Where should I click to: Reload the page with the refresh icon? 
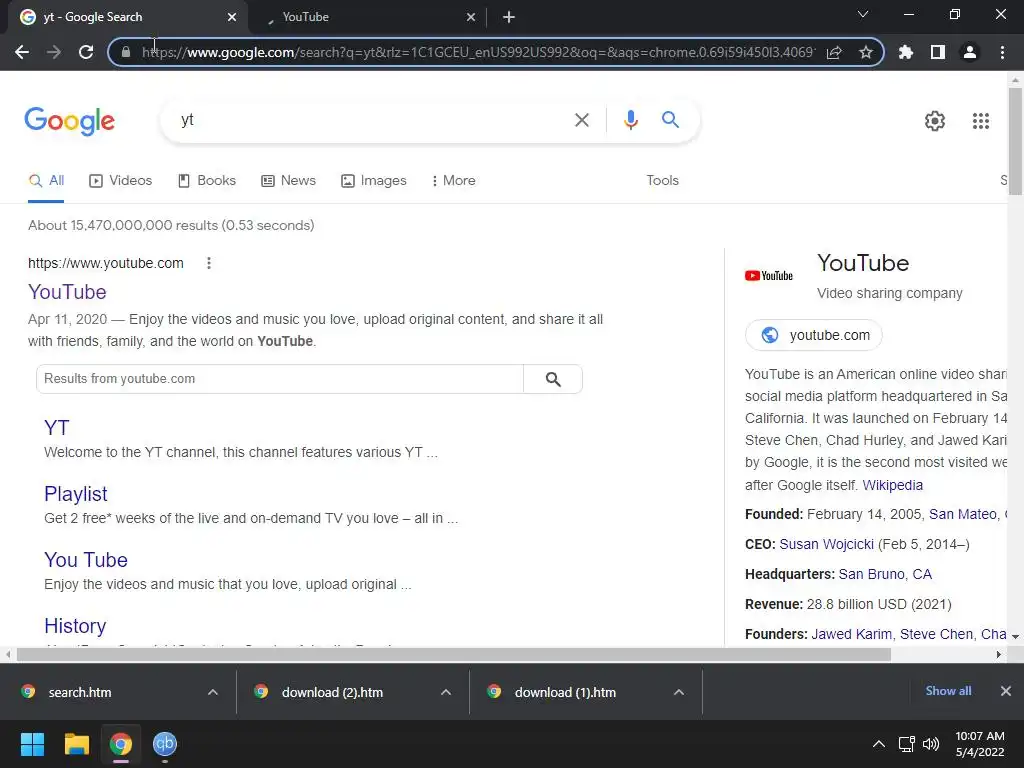(86, 52)
